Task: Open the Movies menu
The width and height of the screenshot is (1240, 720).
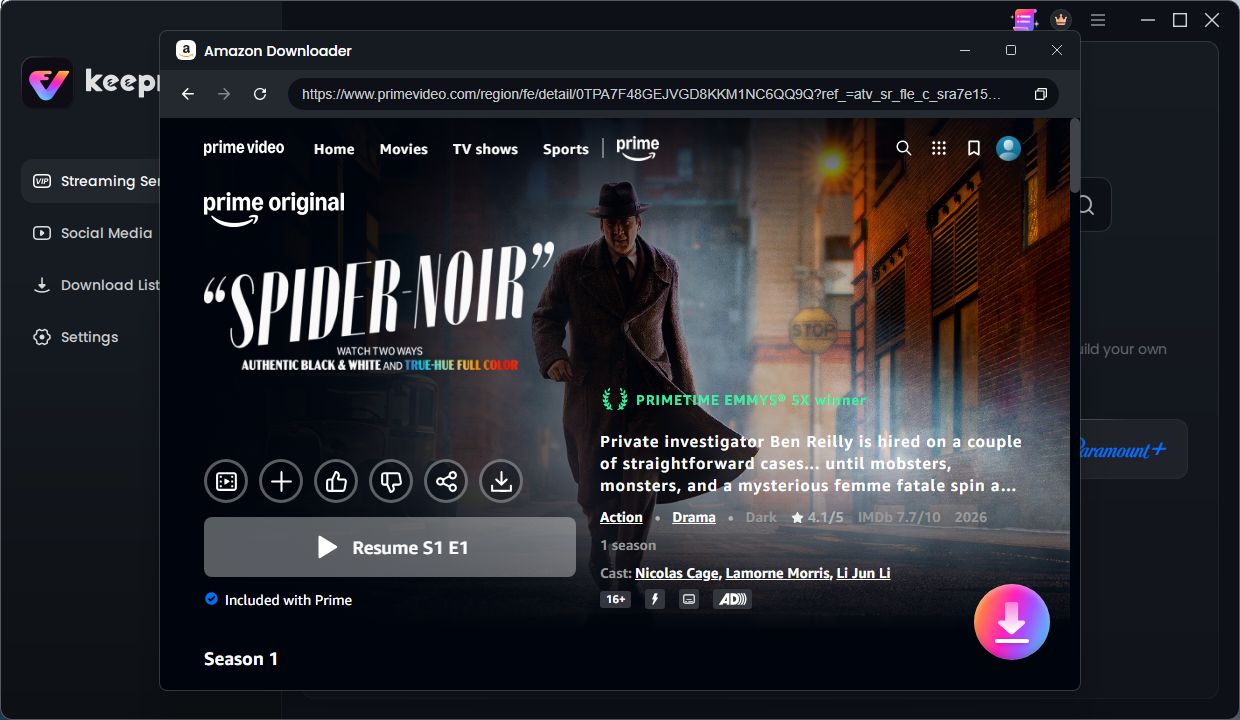Action: click(404, 149)
